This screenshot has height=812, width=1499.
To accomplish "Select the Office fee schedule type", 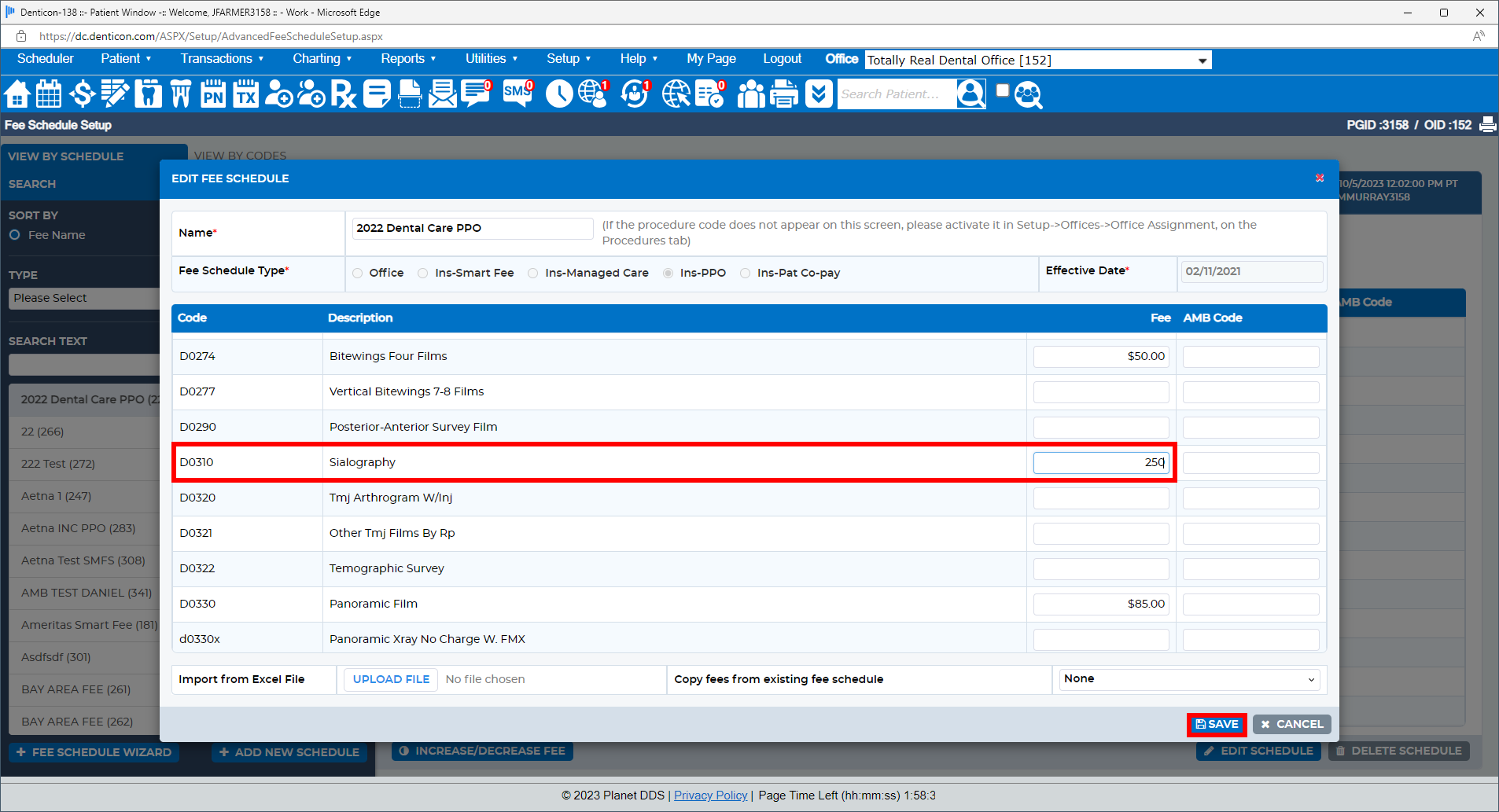I will 358,273.
